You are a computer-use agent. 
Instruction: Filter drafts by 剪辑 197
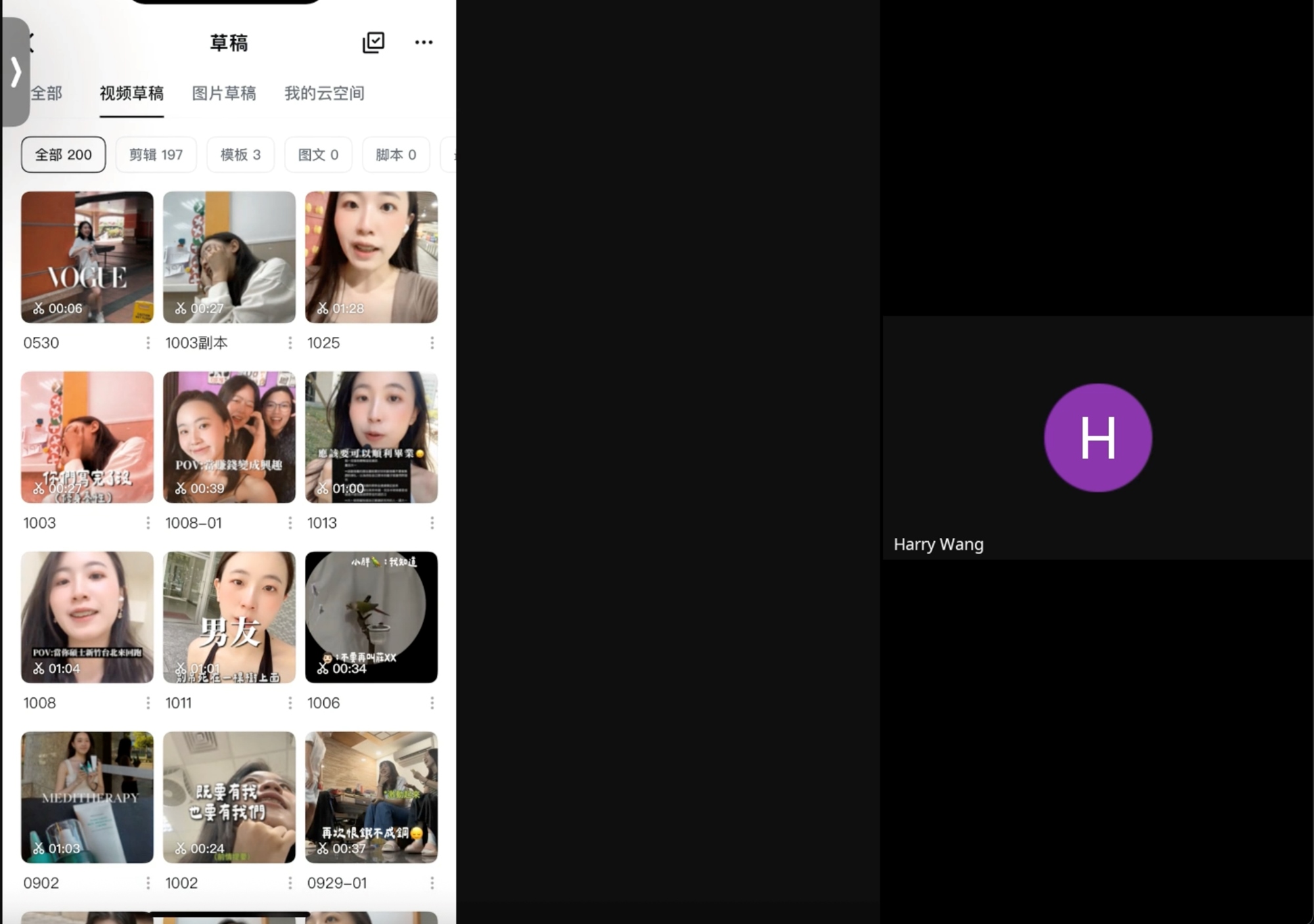point(156,155)
